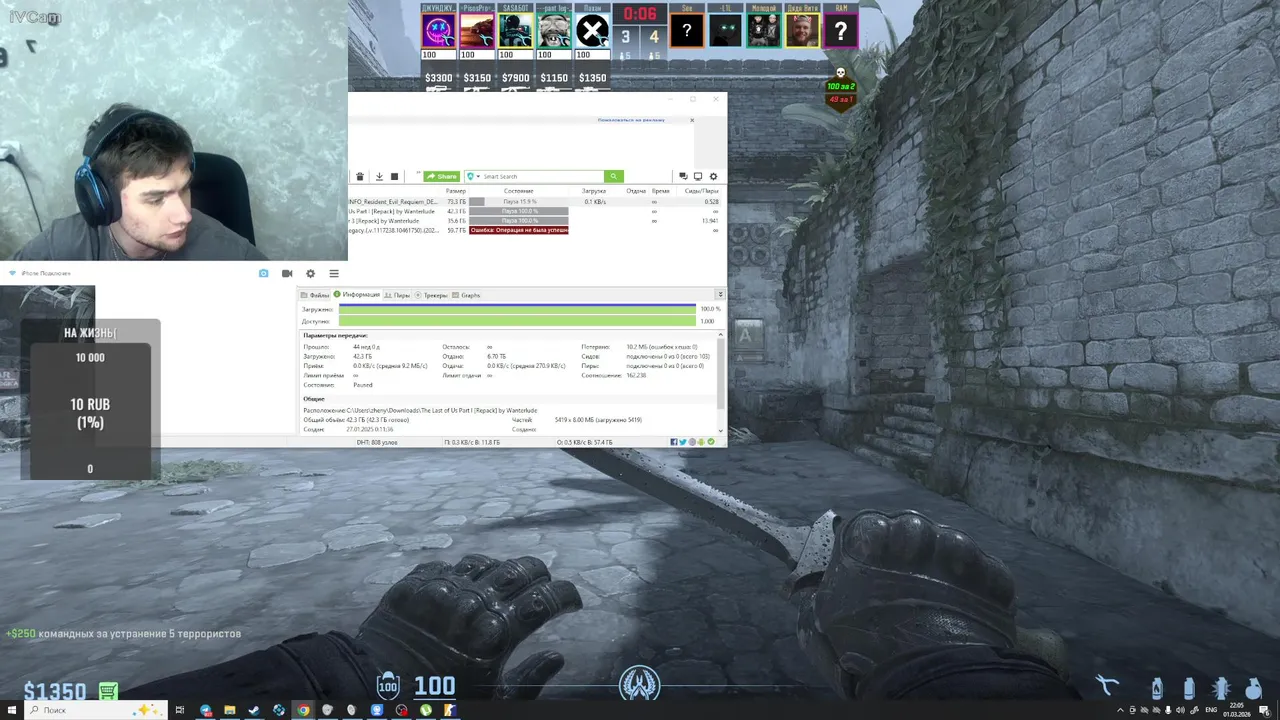Viewport: 1280px width, 720px height.
Task: Take a snapshot with iVCam camera icon
Action: tap(264, 273)
